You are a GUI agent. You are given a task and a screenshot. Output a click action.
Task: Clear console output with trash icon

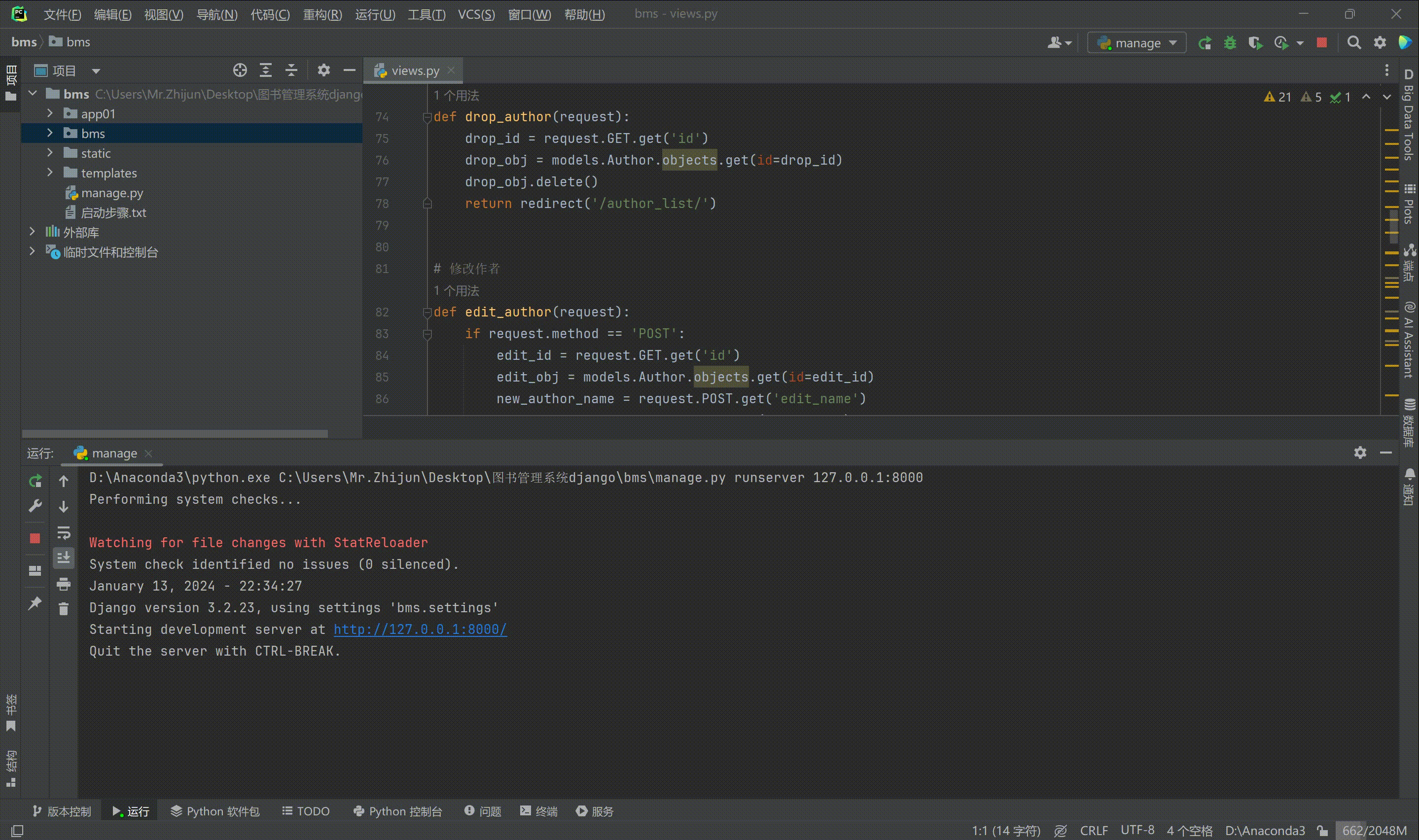(x=64, y=609)
